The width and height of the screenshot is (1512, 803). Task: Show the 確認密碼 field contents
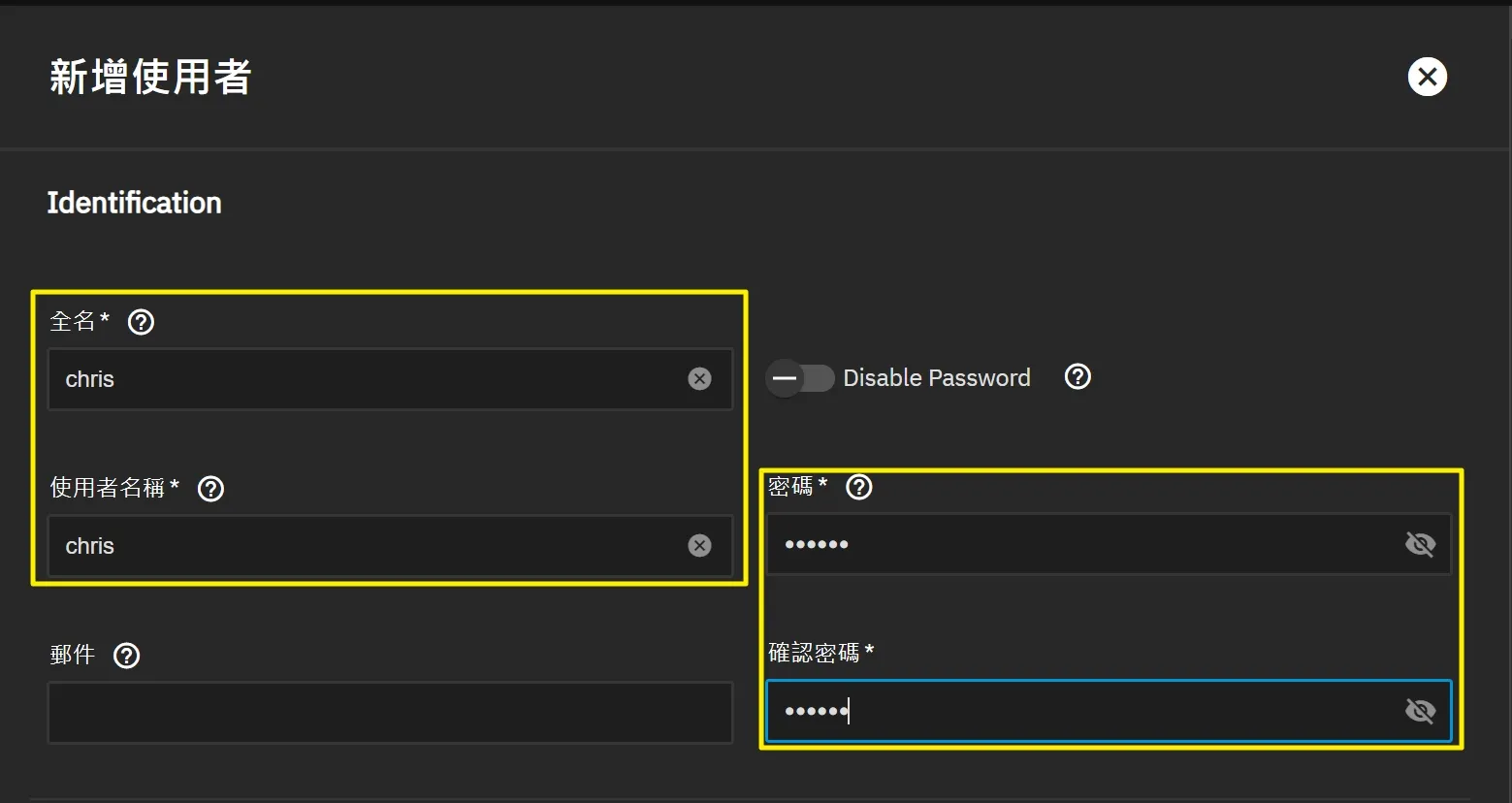pyautogui.click(x=1420, y=711)
